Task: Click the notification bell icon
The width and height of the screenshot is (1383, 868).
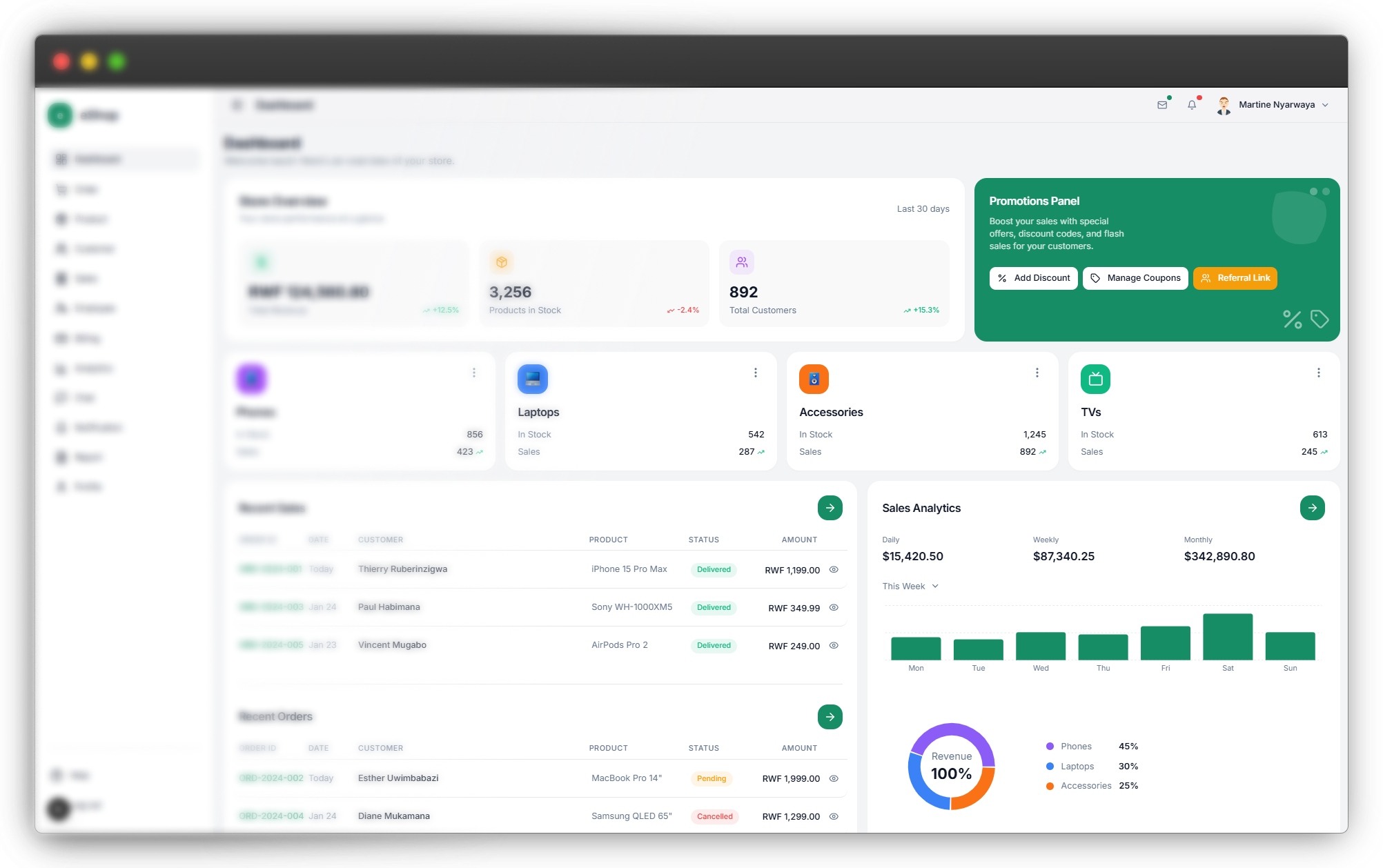Action: click(1192, 105)
